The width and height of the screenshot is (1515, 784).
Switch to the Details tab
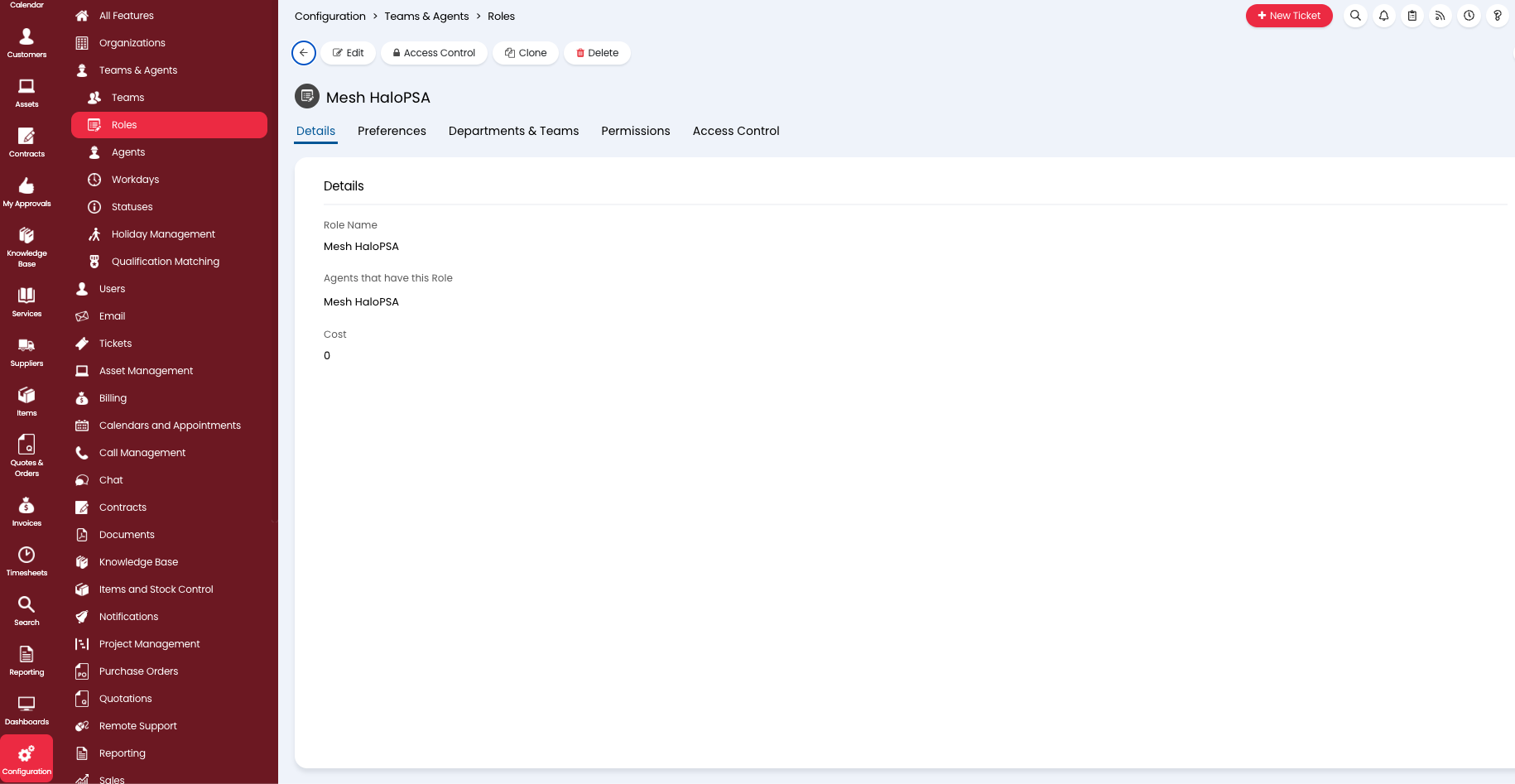(x=315, y=131)
